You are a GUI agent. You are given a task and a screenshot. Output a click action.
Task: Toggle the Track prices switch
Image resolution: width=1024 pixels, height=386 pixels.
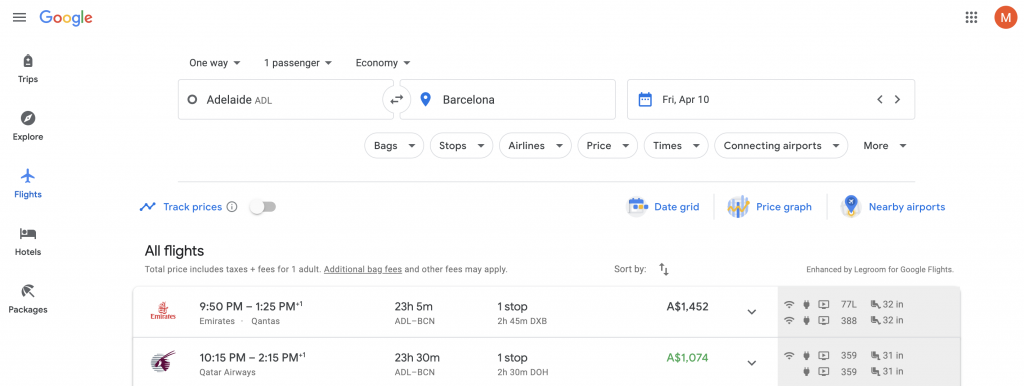[x=263, y=206]
